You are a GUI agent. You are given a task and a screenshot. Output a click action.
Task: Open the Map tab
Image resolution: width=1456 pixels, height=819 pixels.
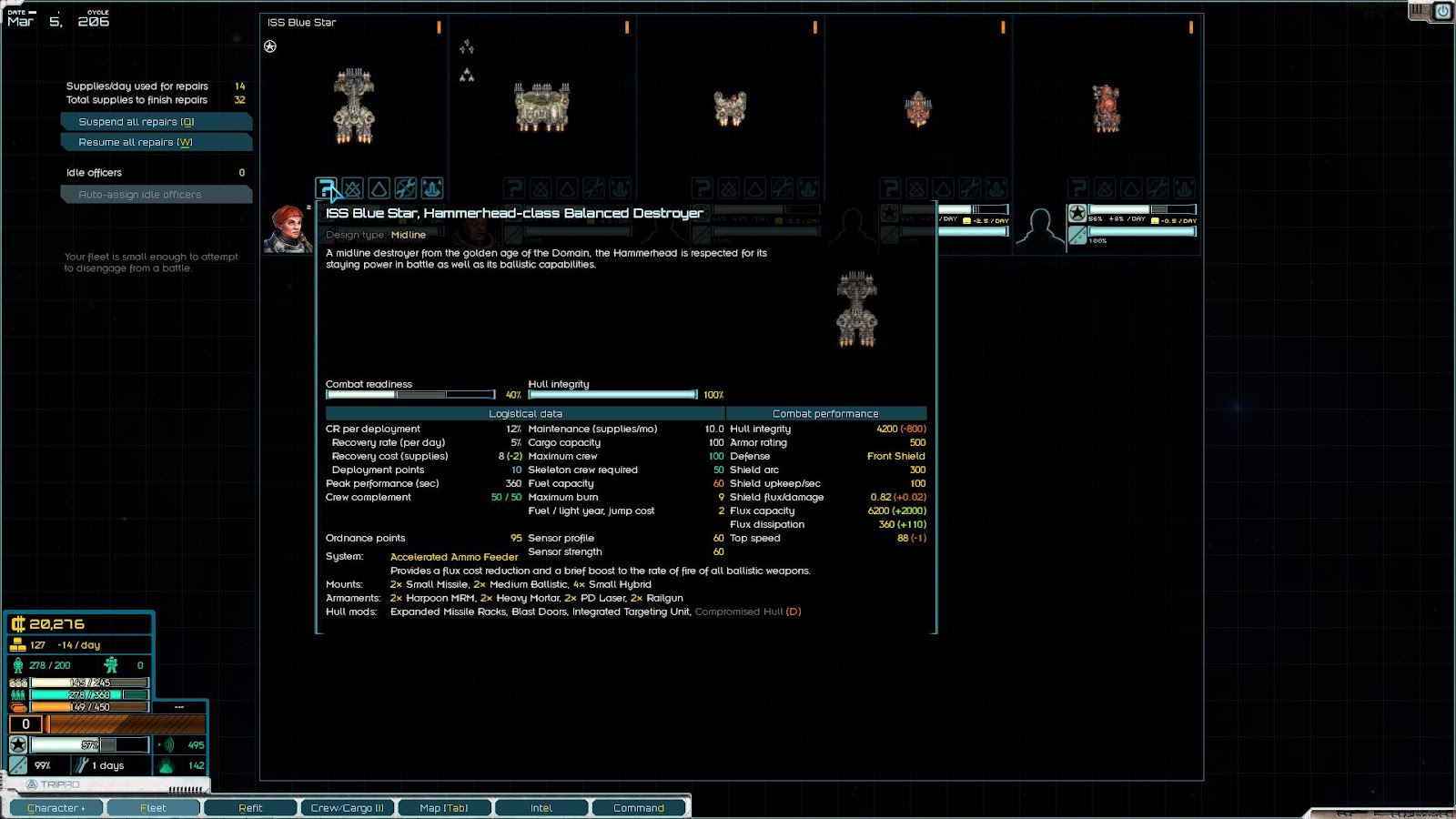[x=444, y=808]
